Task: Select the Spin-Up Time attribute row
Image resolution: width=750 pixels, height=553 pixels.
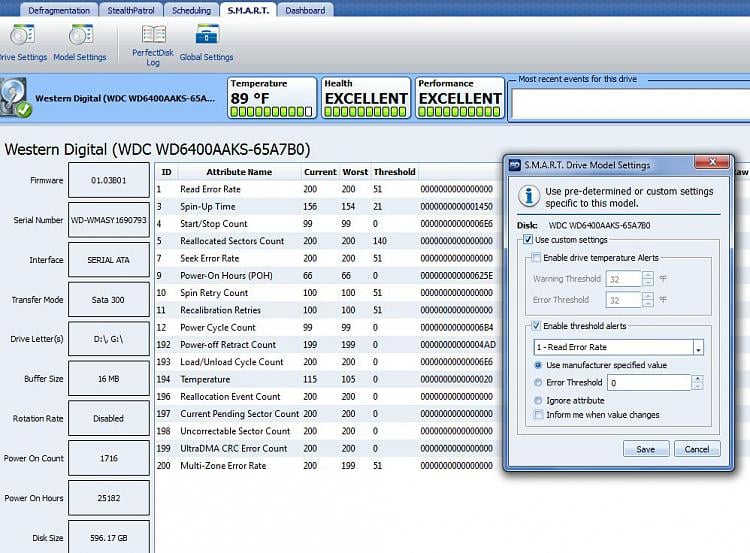Action: click(x=328, y=206)
